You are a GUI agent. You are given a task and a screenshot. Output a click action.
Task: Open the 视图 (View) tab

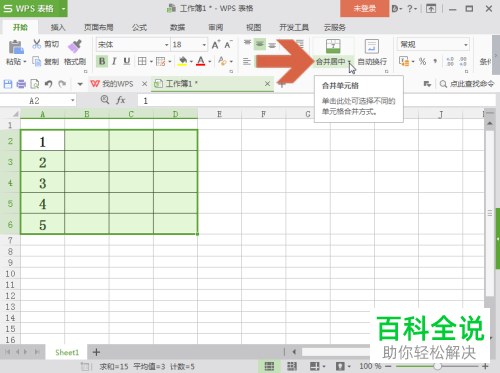pyautogui.click(x=253, y=27)
